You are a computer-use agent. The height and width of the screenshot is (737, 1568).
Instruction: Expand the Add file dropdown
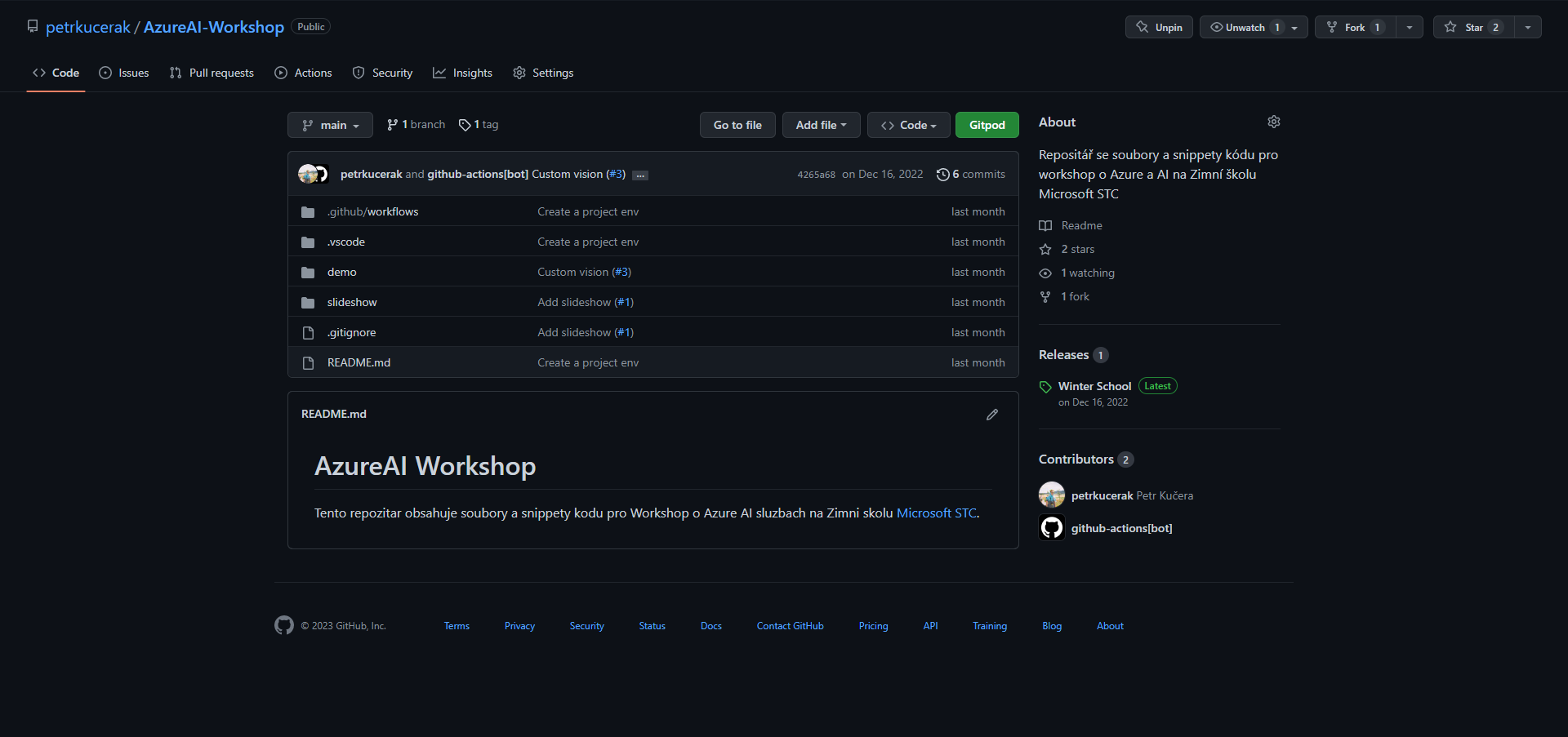click(821, 125)
